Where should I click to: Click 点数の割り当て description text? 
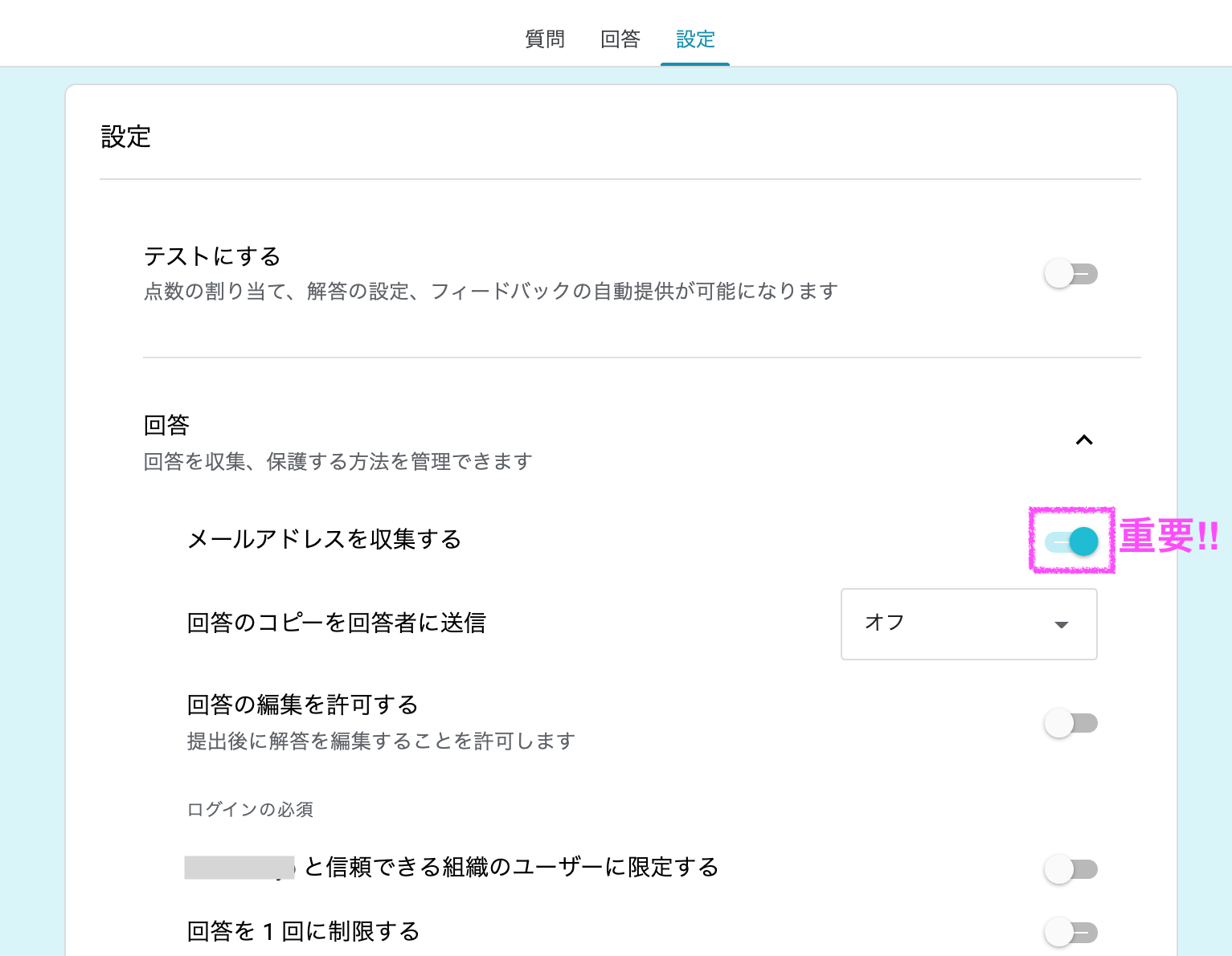point(491,291)
